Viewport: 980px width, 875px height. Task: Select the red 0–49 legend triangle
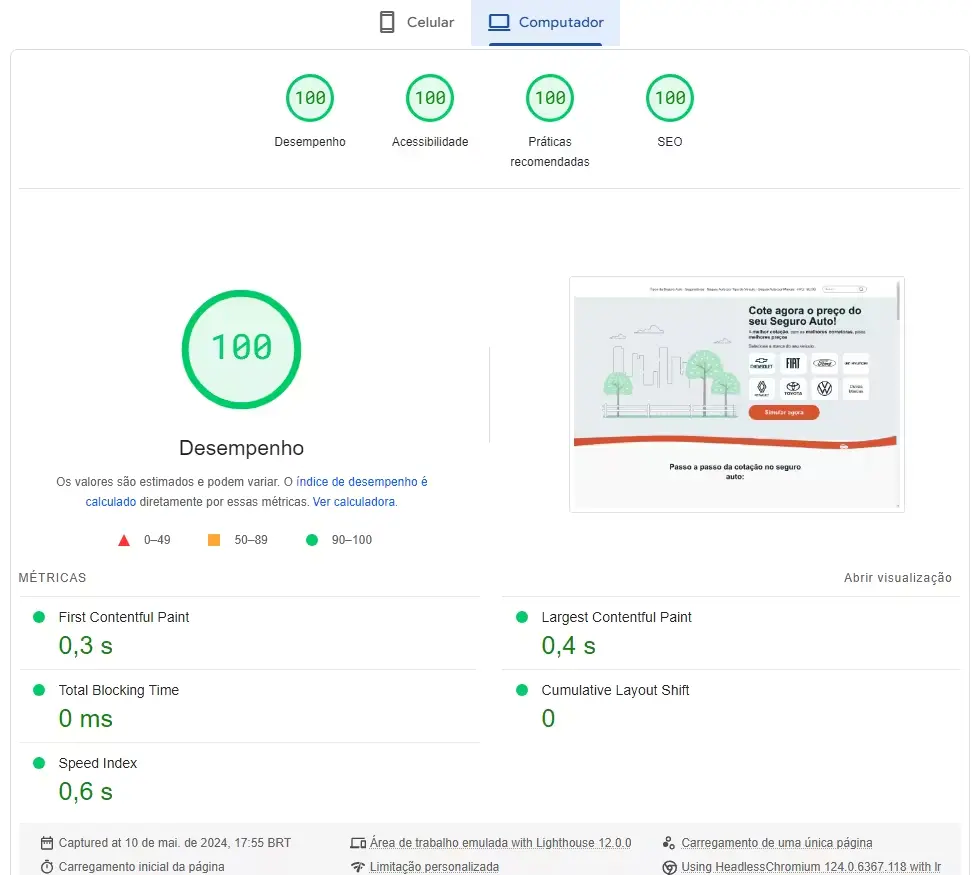pos(124,539)
